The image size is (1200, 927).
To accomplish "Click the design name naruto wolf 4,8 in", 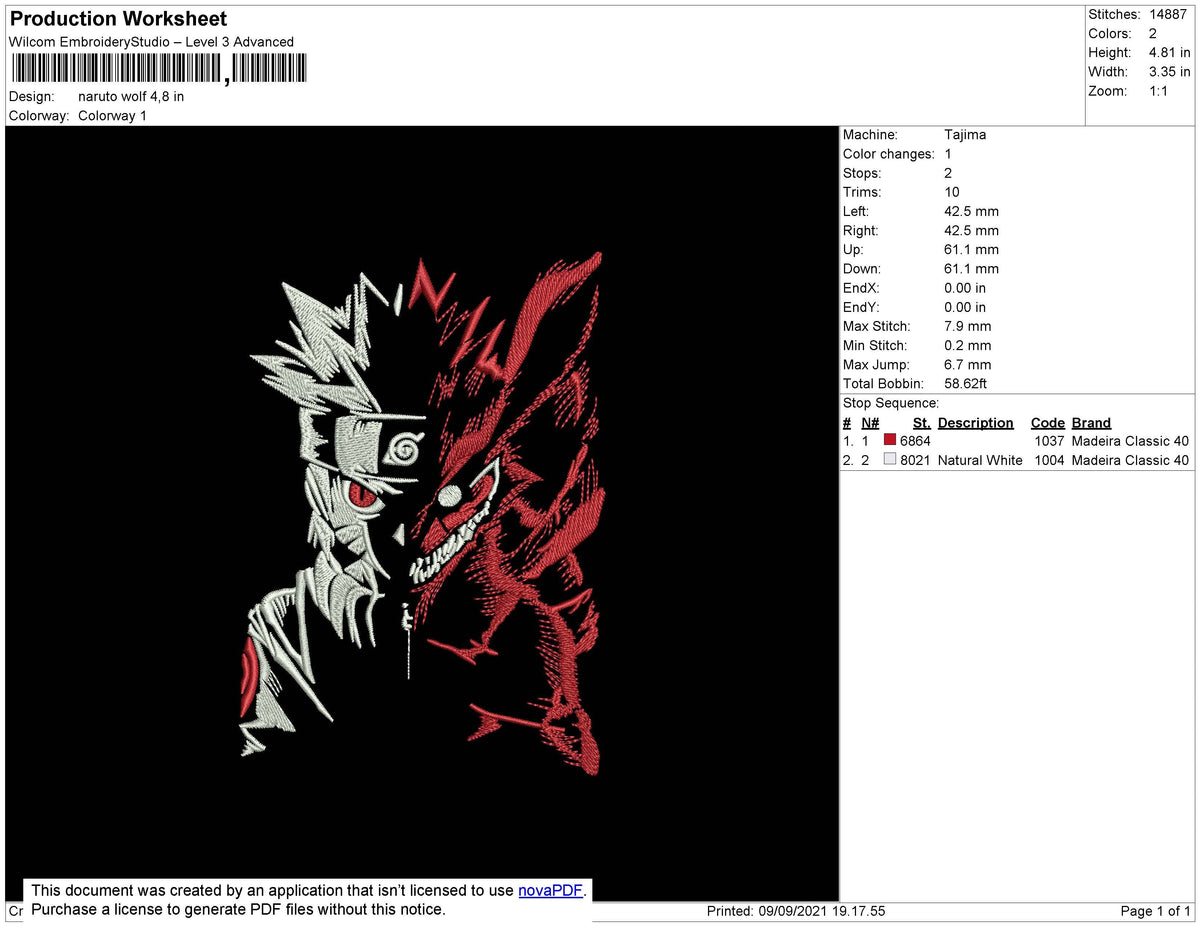I will [130, 96].
